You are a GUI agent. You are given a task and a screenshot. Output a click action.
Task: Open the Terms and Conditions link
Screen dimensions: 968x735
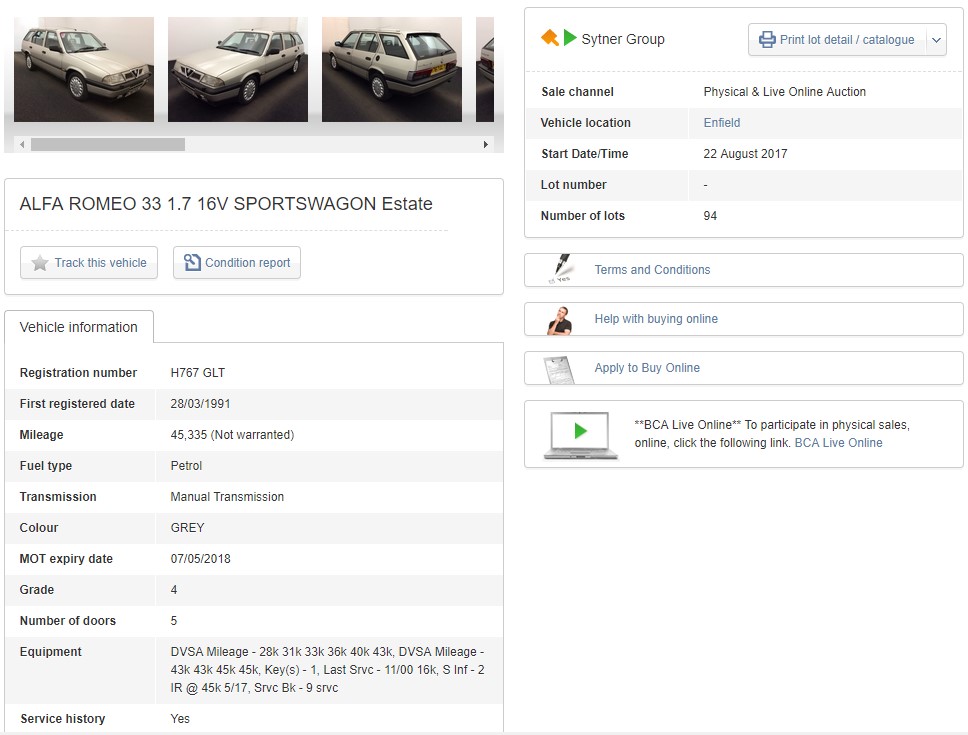click(653, 270)
